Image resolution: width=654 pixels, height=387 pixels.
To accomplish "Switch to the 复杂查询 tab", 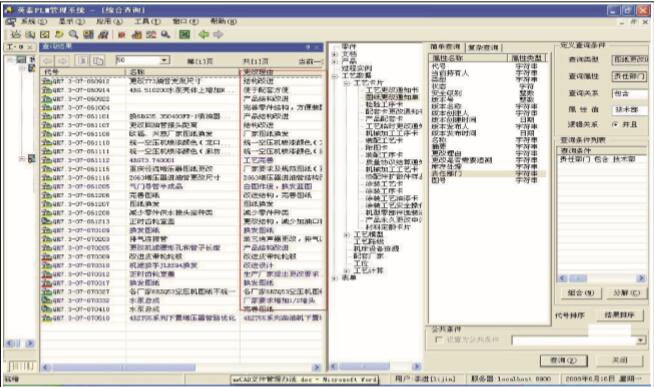I will (483, 47).
